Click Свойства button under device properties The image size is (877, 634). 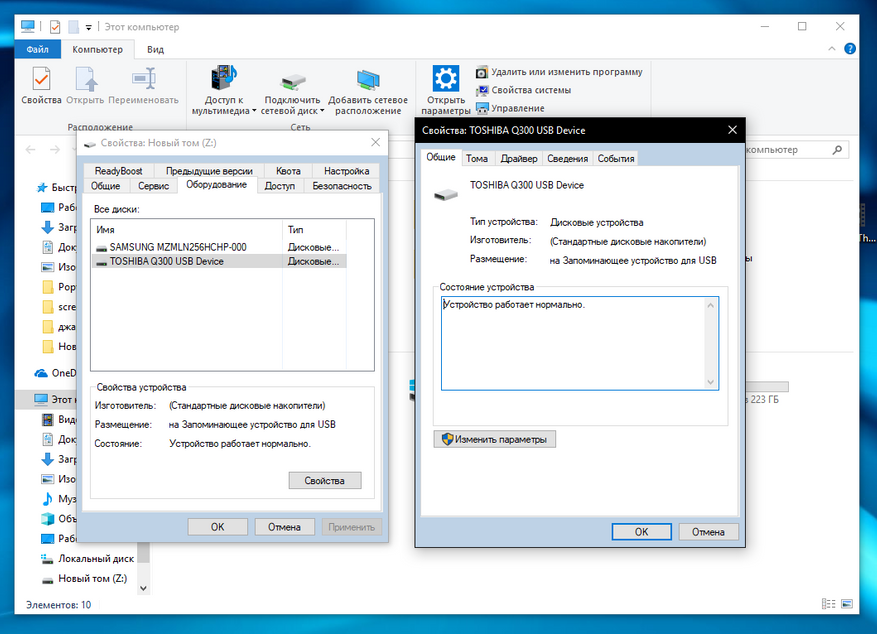(324, 480)
